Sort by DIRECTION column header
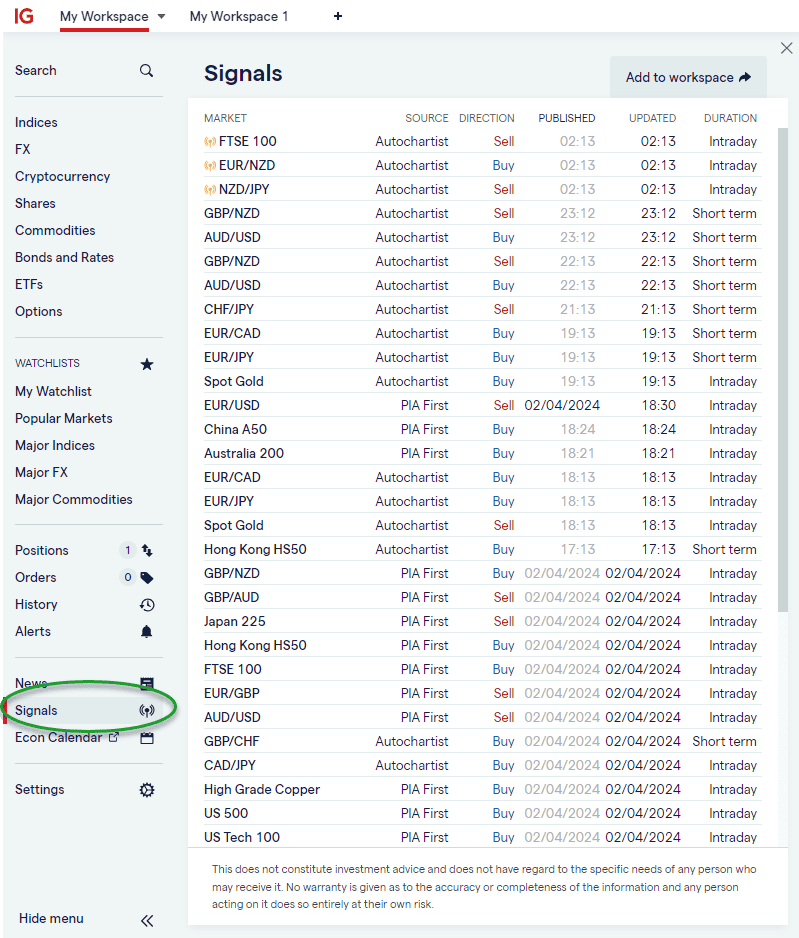The image size is (799, 938). point(487,118)
